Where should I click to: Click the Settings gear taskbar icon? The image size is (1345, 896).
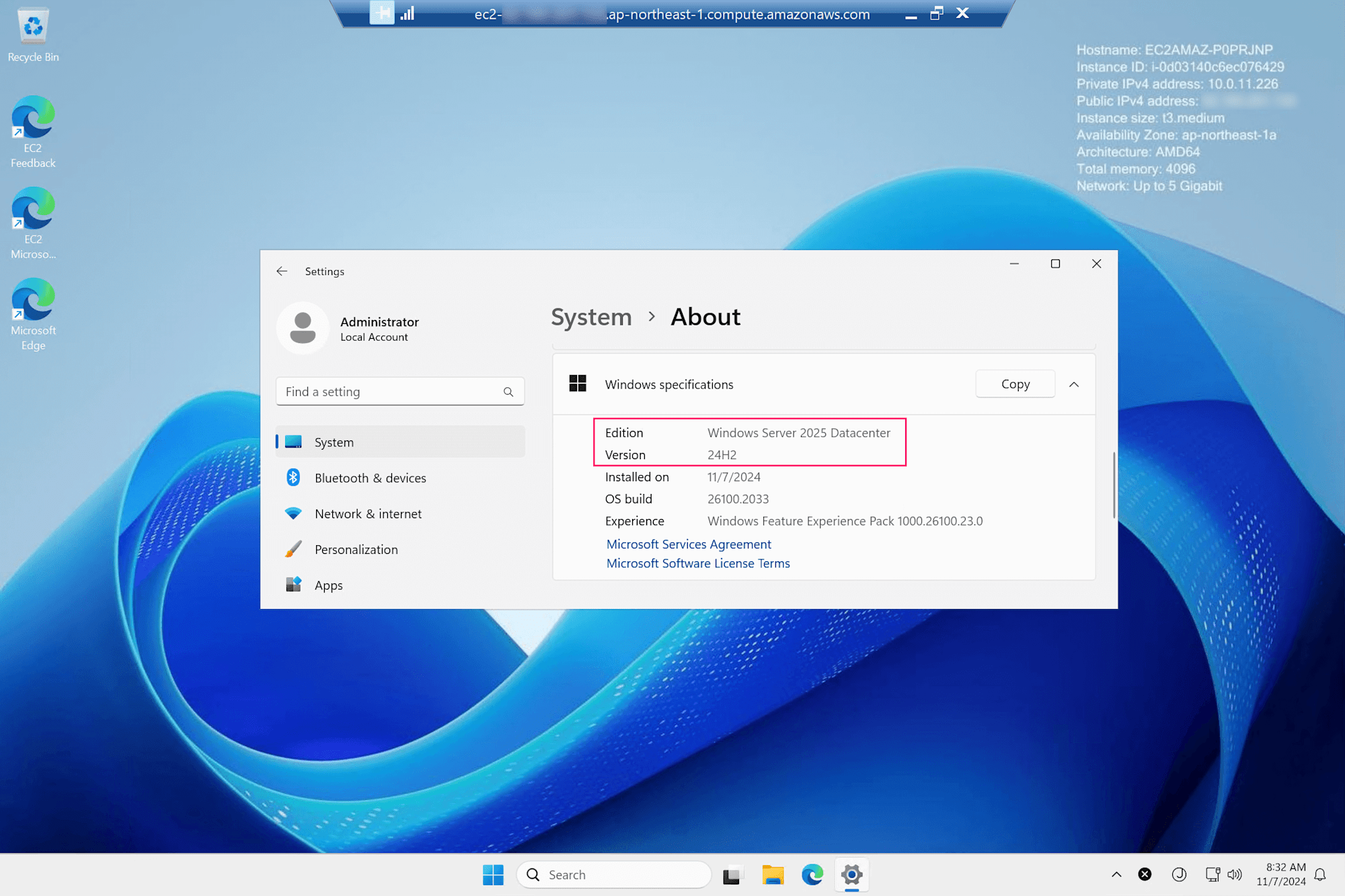pos(851,874)
